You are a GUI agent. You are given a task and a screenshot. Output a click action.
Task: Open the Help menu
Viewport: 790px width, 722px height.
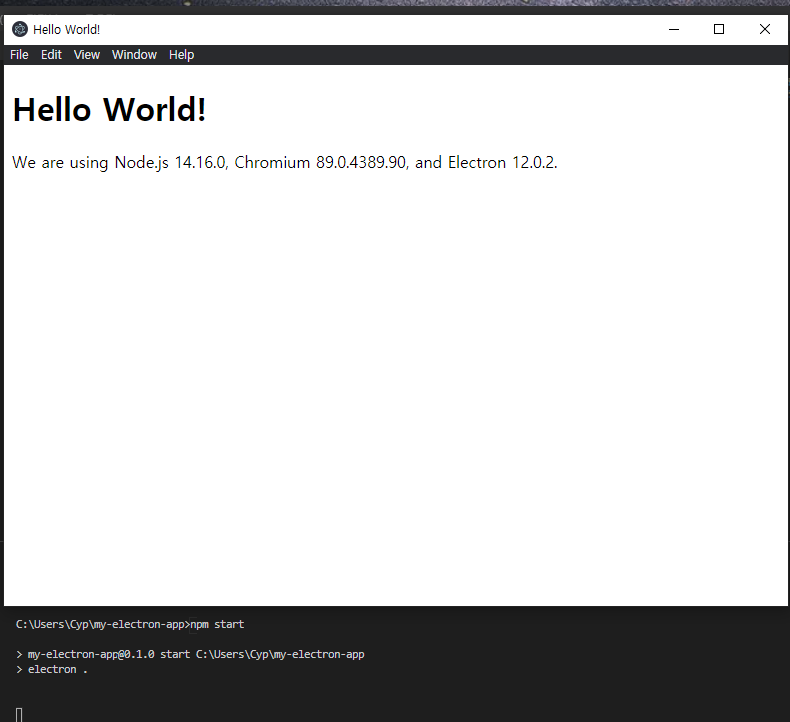coord(181,54)
